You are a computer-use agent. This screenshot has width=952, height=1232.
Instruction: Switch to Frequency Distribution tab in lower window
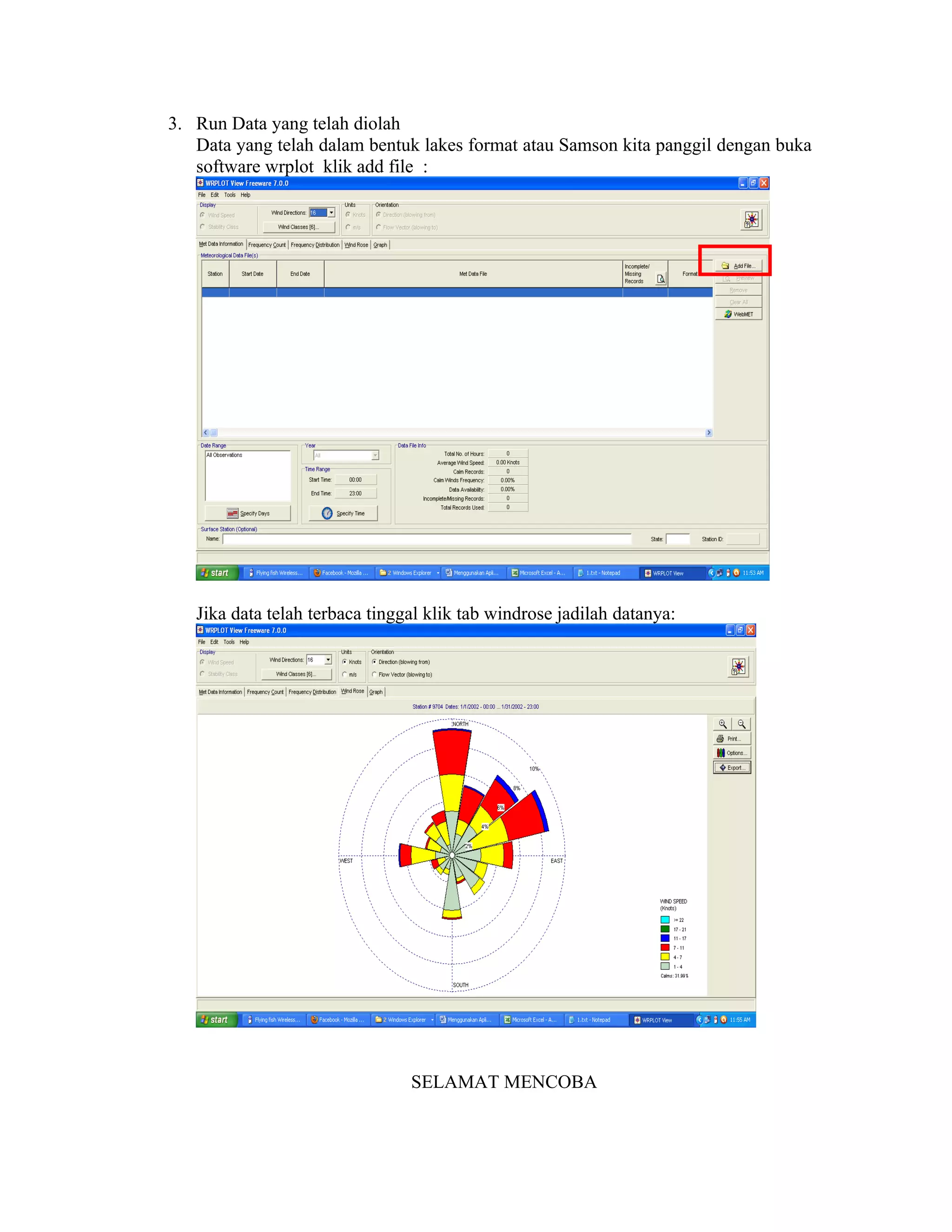(x=312, y=692)
